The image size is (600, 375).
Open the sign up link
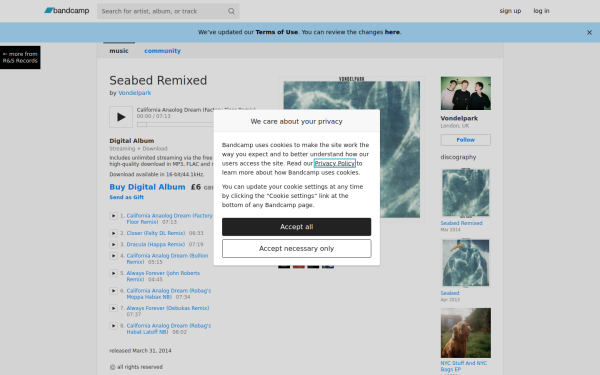click(510, 11)
